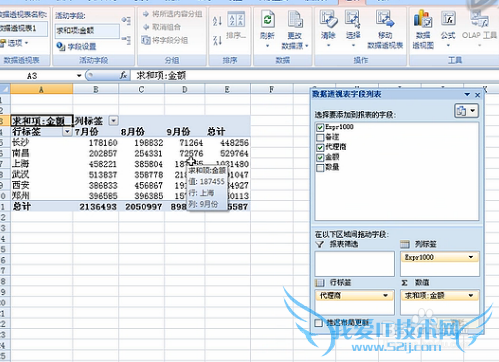This screenshot has width=499, height=362.
Task: Click the PivotTable name field (数据透视表1)
Action: click(x=23, y=29)
